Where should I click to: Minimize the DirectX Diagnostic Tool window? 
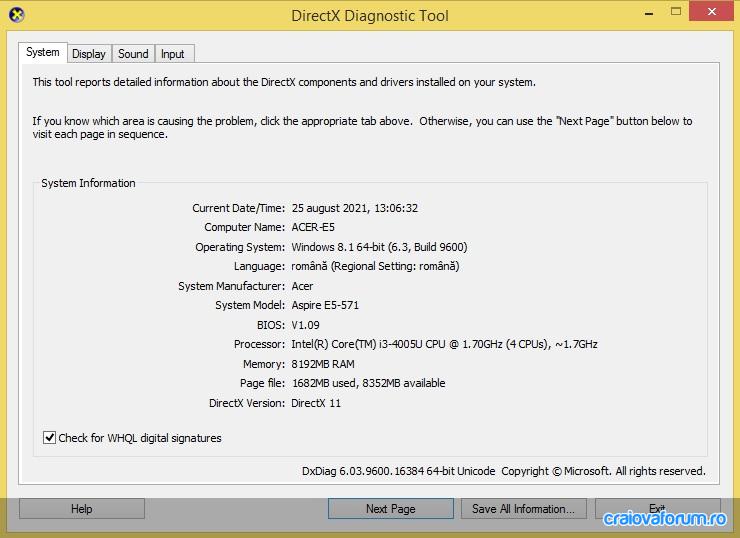(x=649, y=13)
